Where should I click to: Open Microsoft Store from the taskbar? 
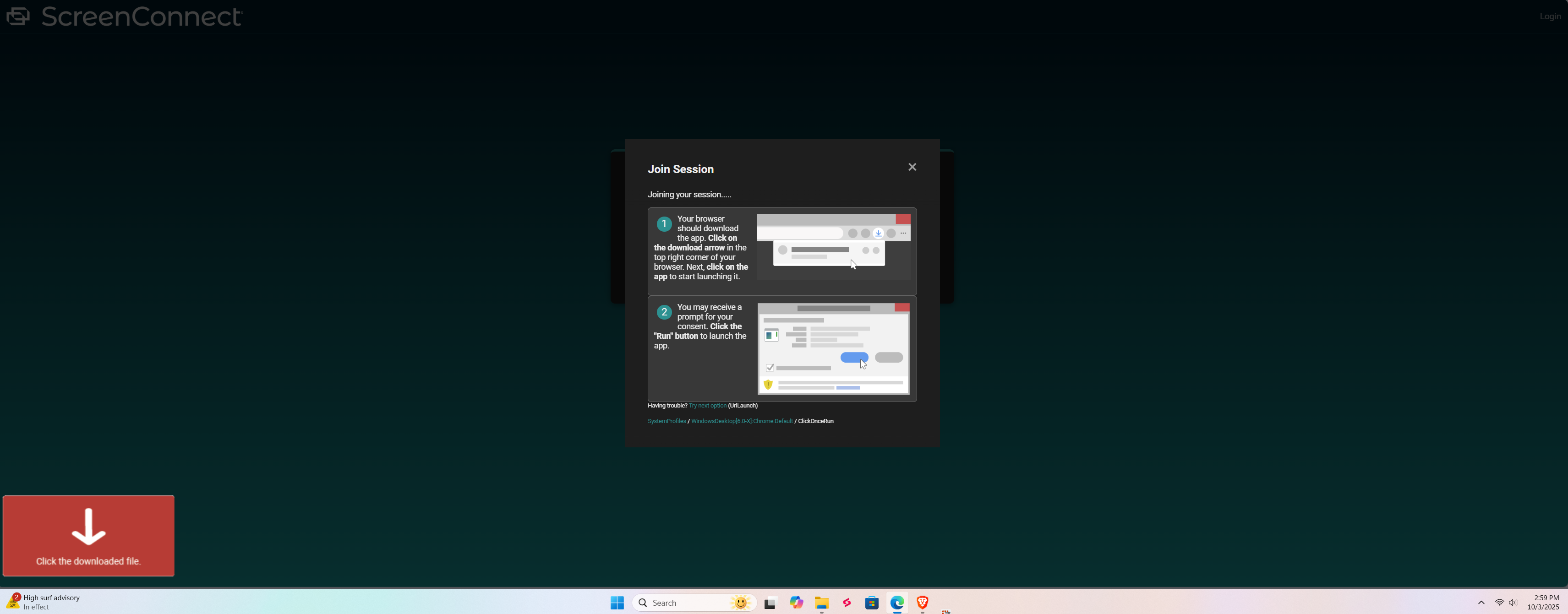click(x=872, y=603)
